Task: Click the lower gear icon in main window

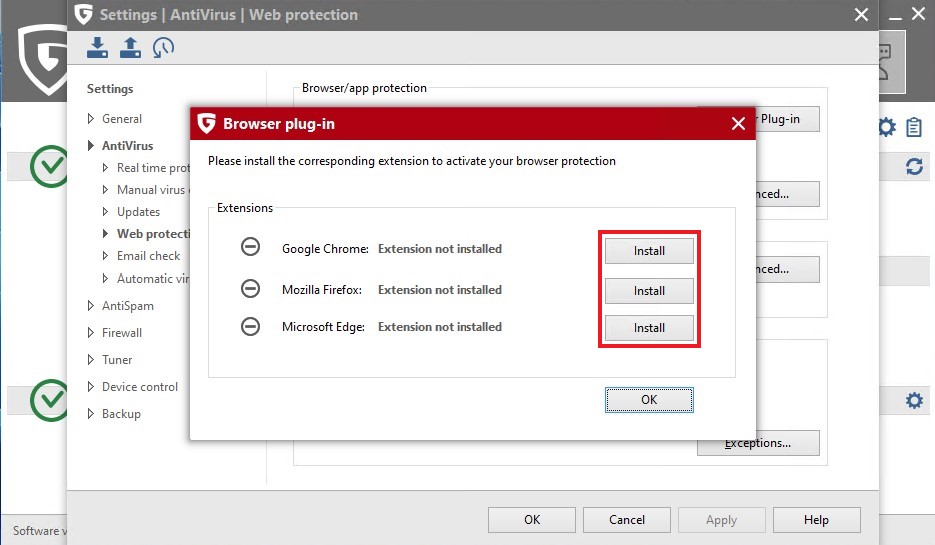Action: click(914, 400)
